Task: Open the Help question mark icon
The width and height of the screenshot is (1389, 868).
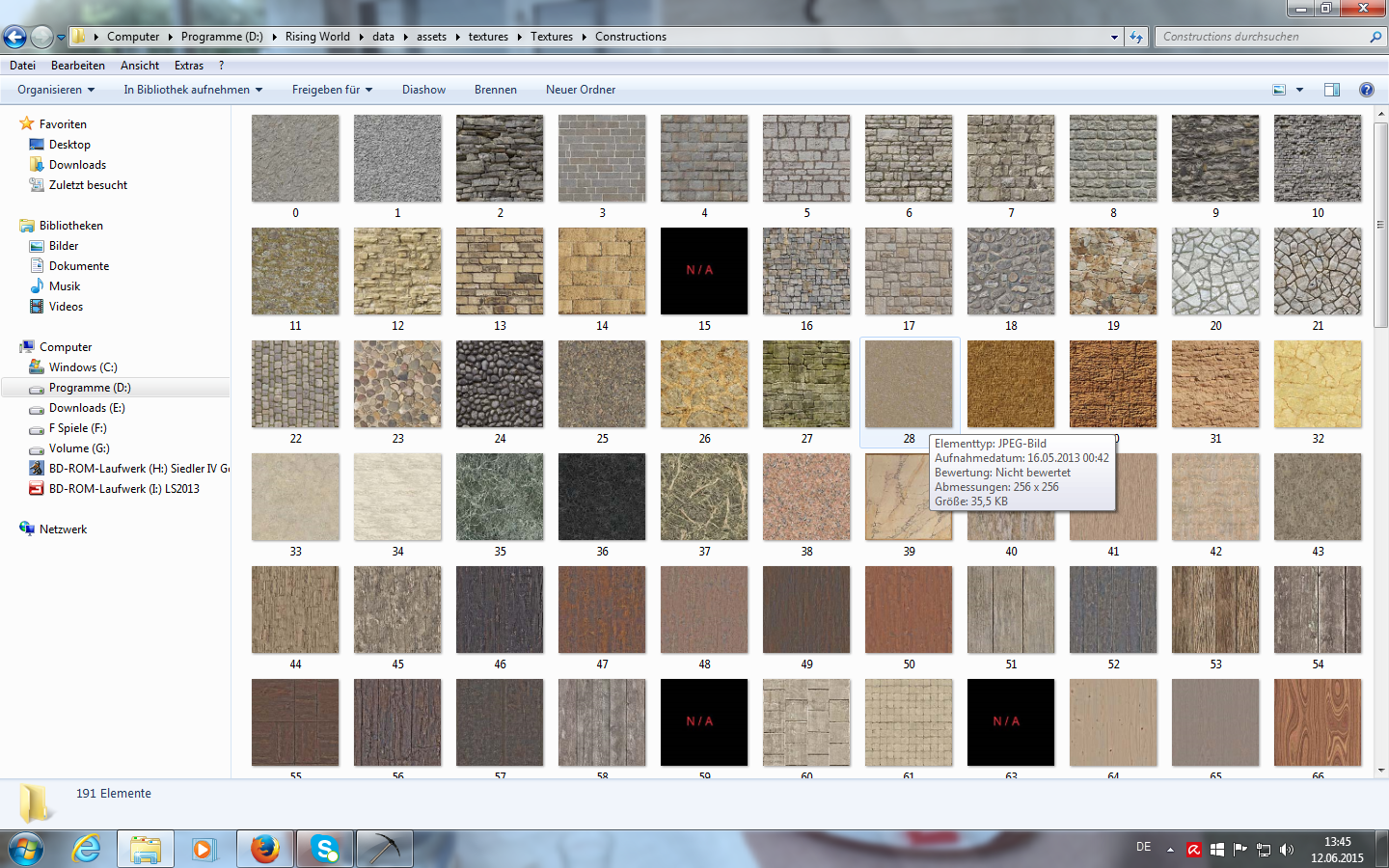Action: coord(1366,90)
